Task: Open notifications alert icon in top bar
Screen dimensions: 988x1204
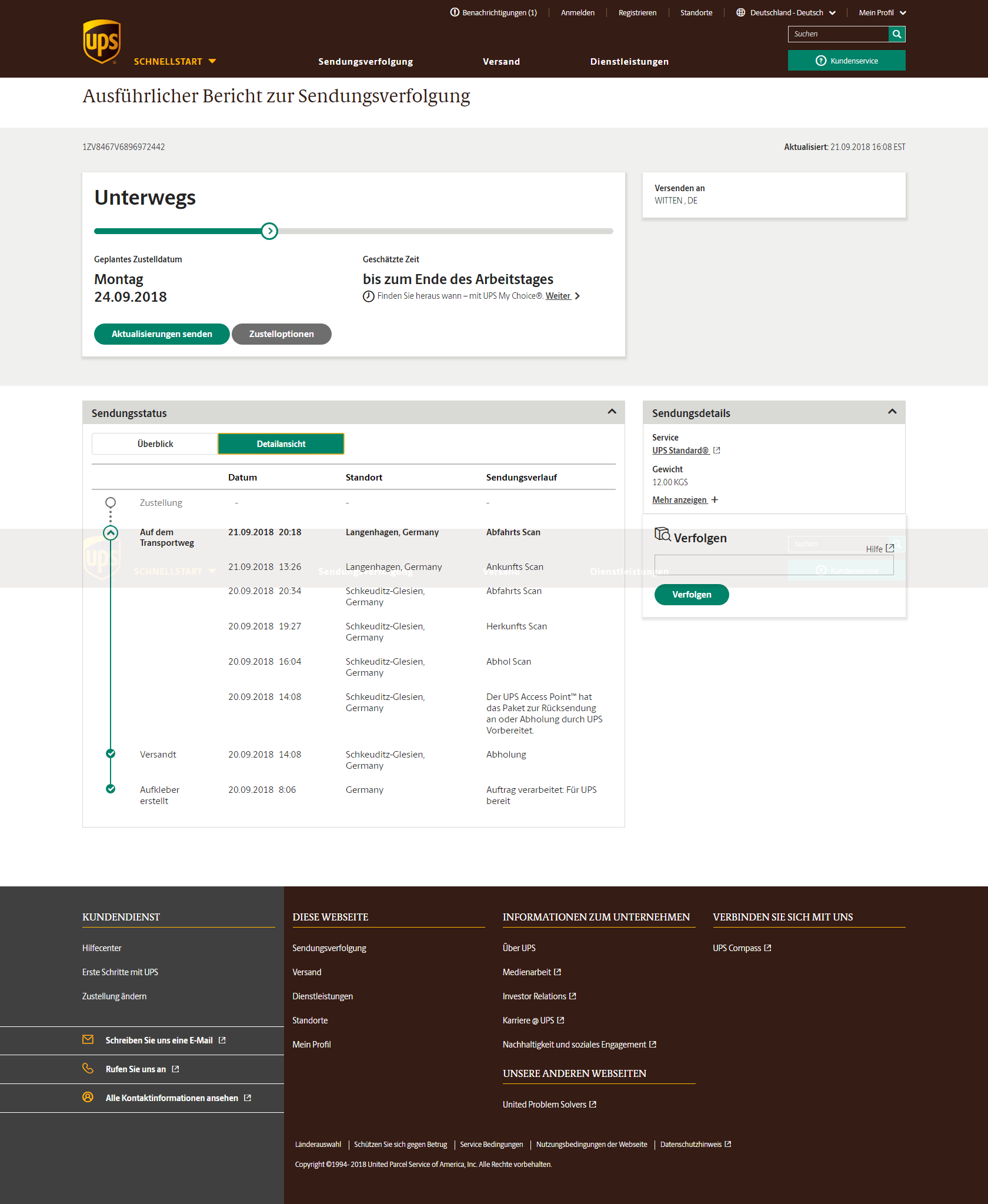Action: 455,12
